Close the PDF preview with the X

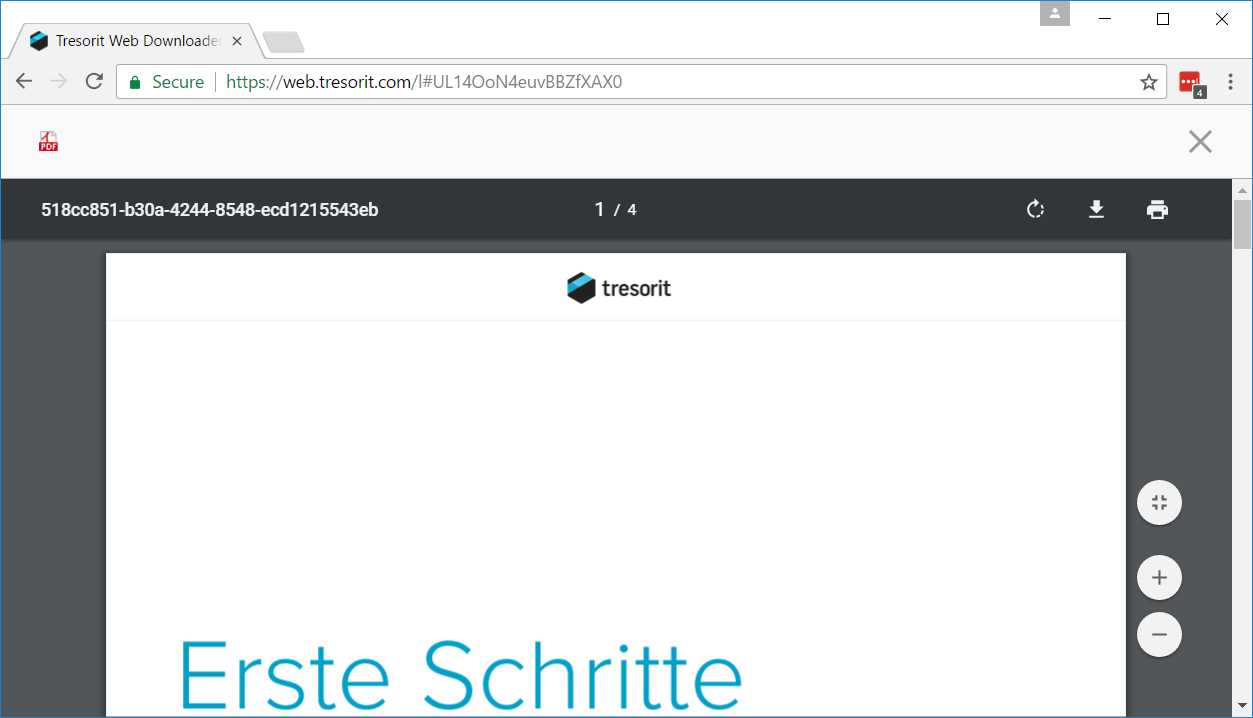click(1200, 142)
